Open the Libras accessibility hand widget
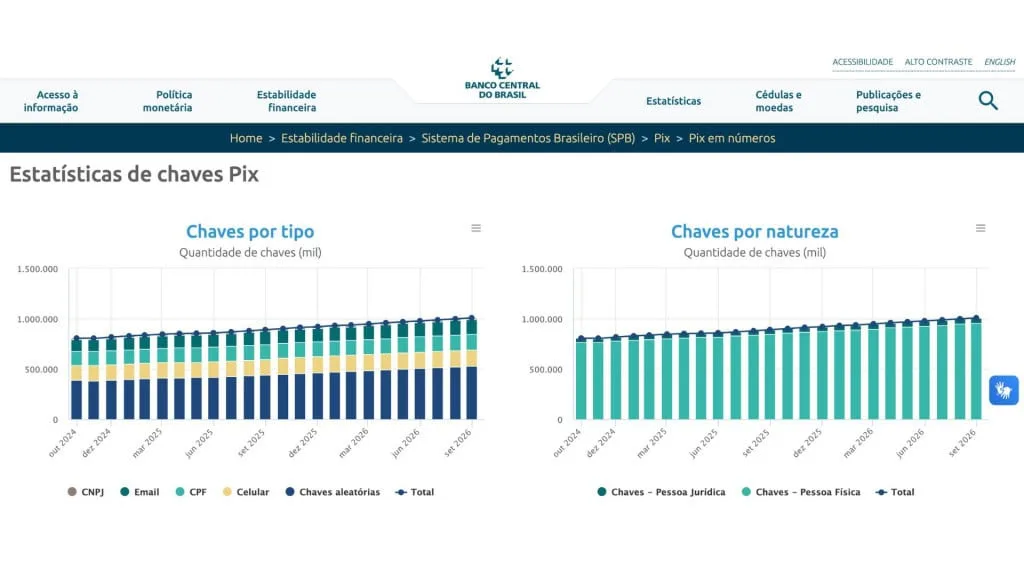The width and height of the screenshot is (1024, 576). [1003, 391]
